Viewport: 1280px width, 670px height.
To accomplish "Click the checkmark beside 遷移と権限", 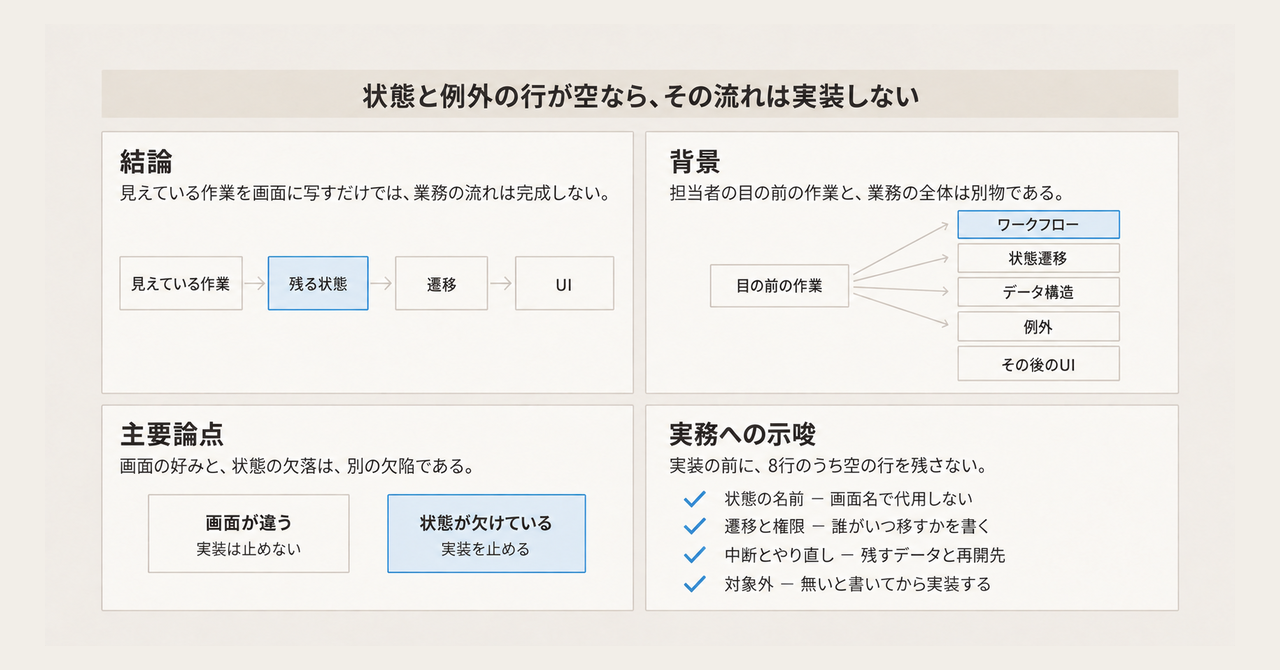I will pyautogui.click(x=694, y=526).
